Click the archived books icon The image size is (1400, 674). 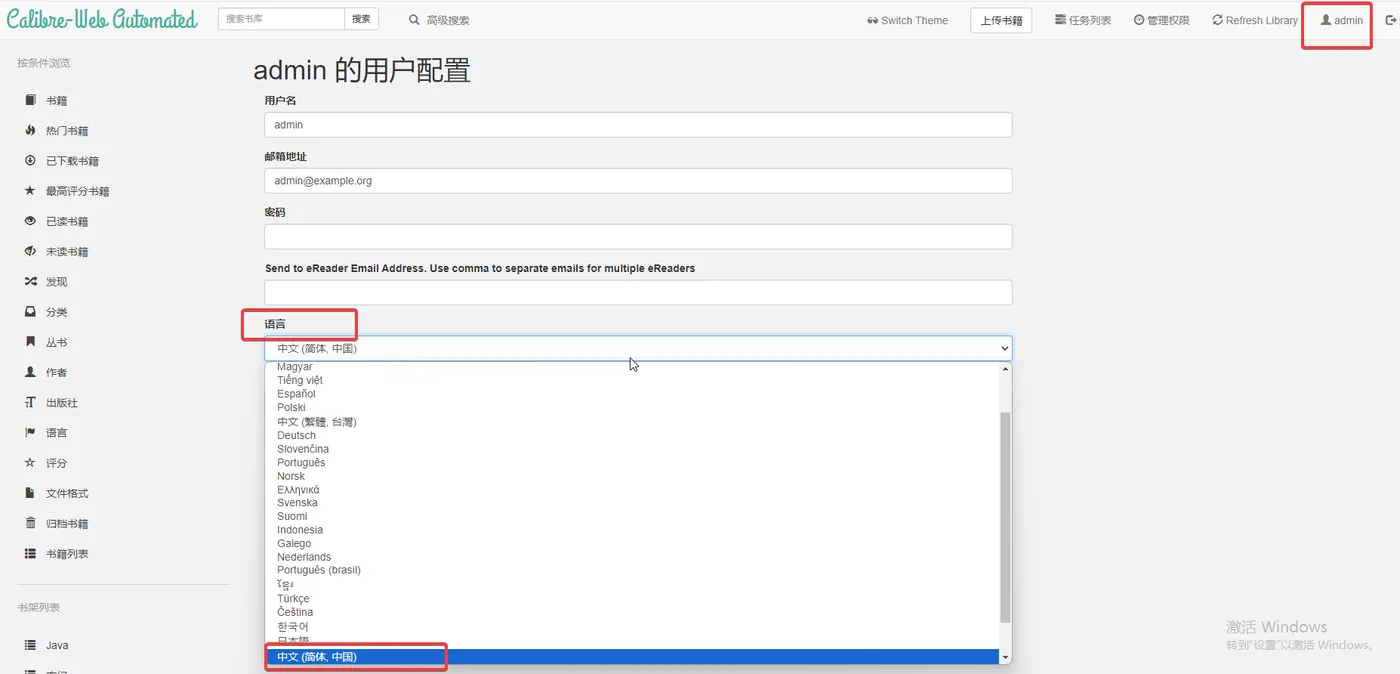coord(30,523)
